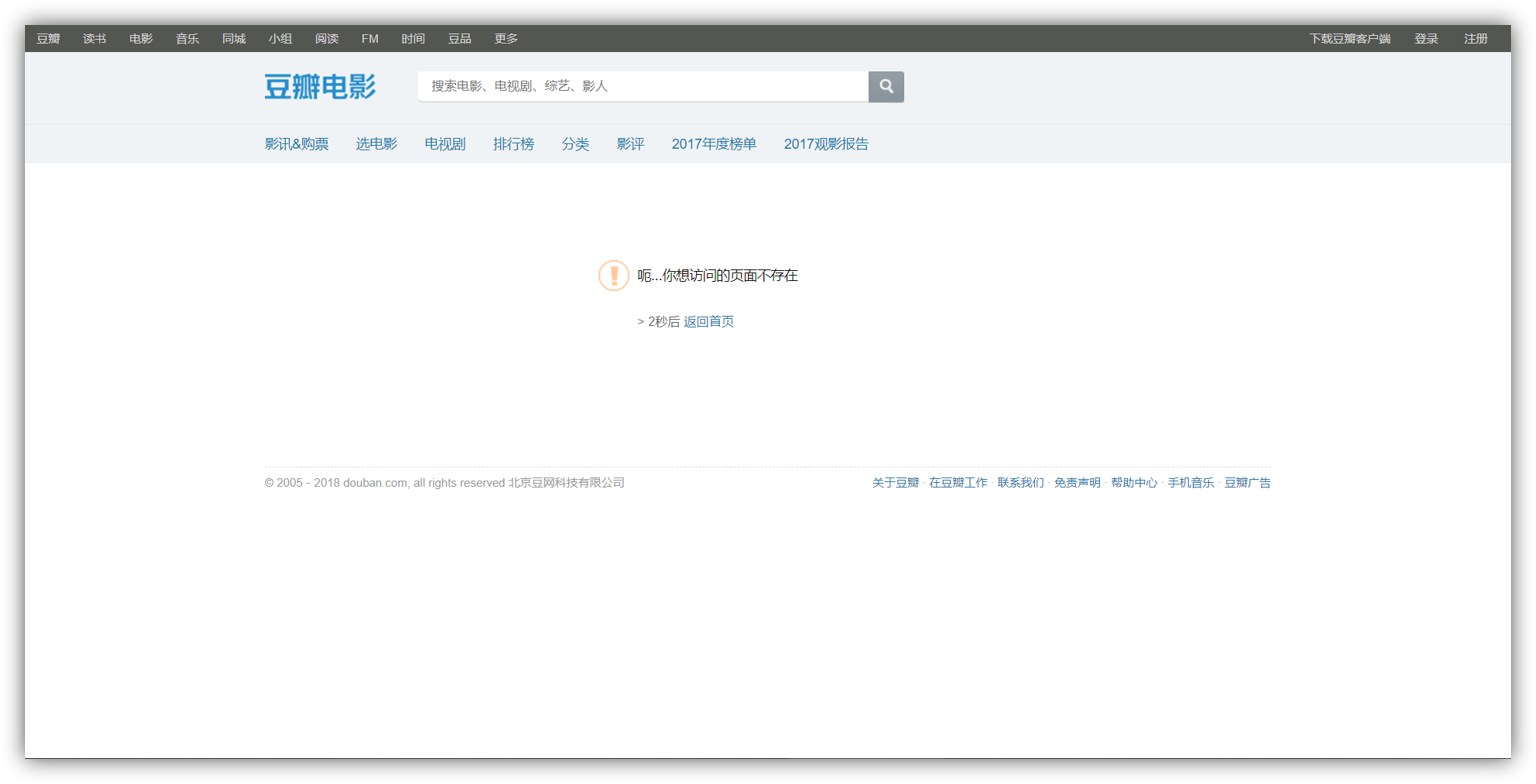Click 在豆瓣工作 footer link
The width and height of the screenshot is (1536, 784).
click(x=958, y=483)
